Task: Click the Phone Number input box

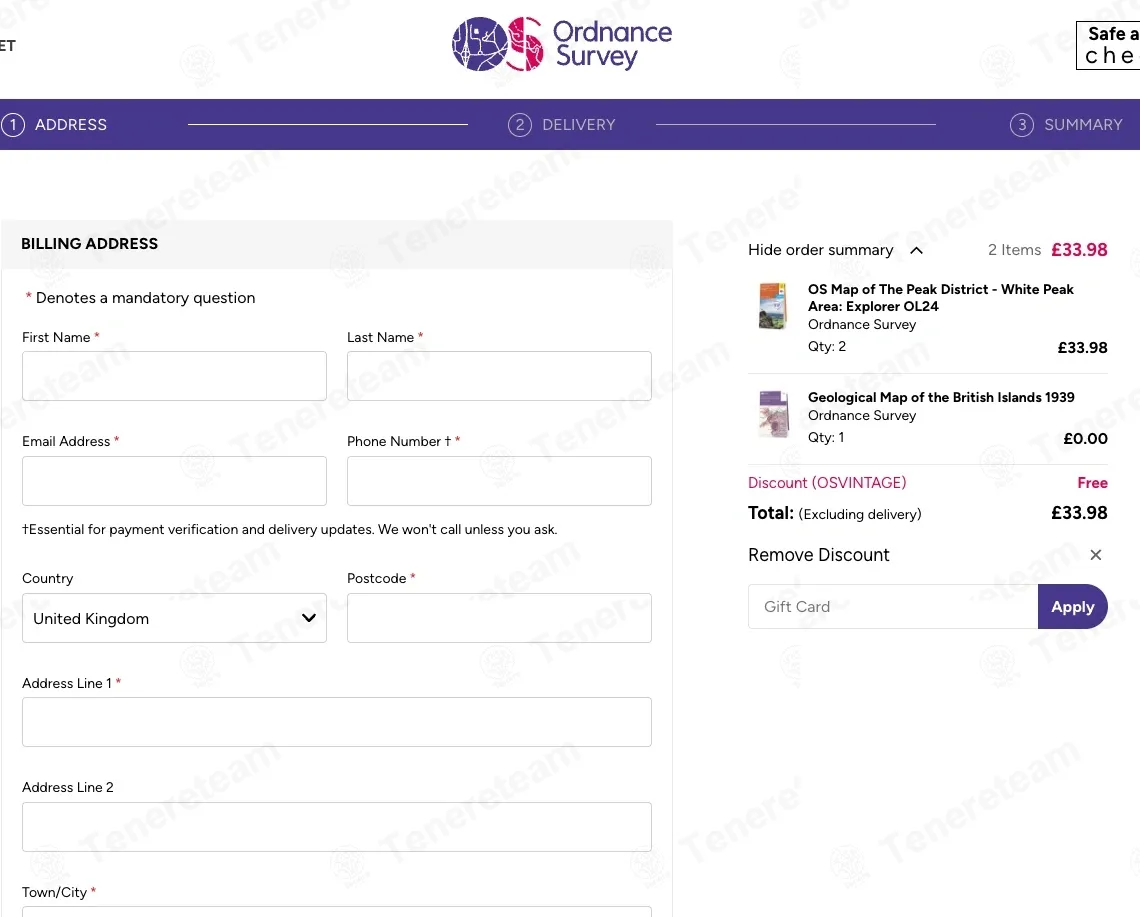Action: click(x=499, y=481)
